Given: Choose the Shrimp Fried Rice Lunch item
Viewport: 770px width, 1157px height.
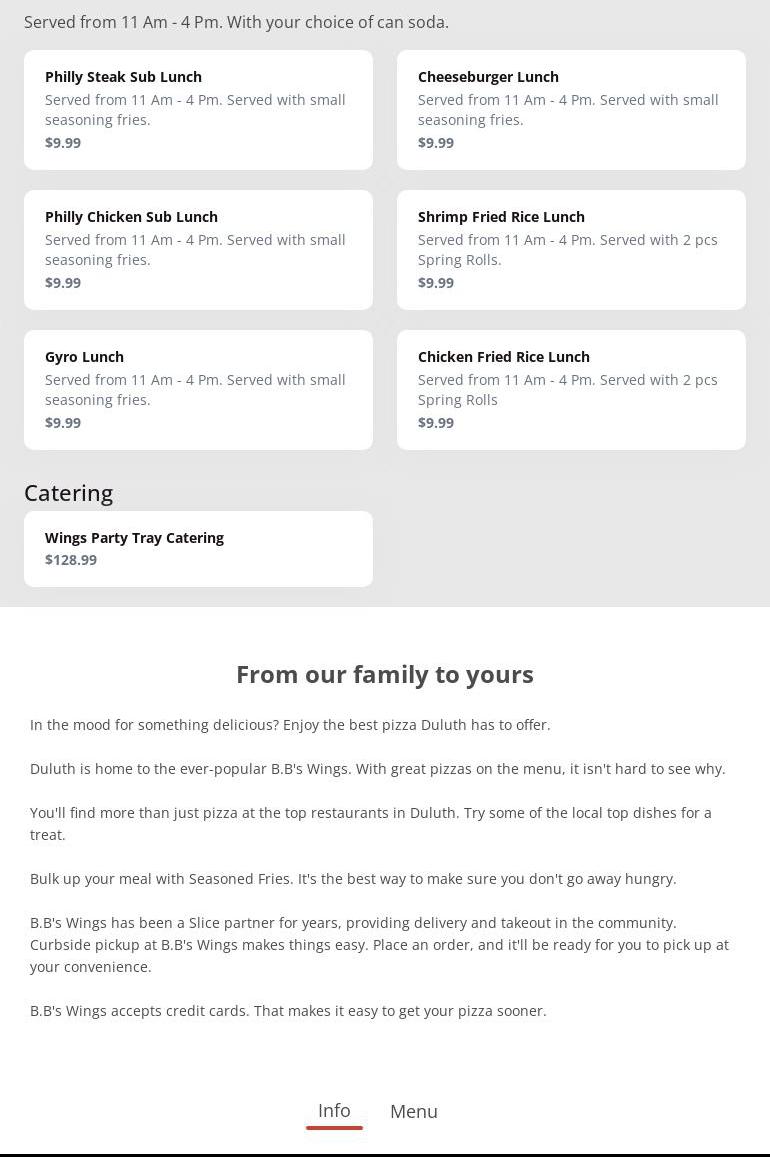Looking at the screenshot, I should (x=571, y=250).
